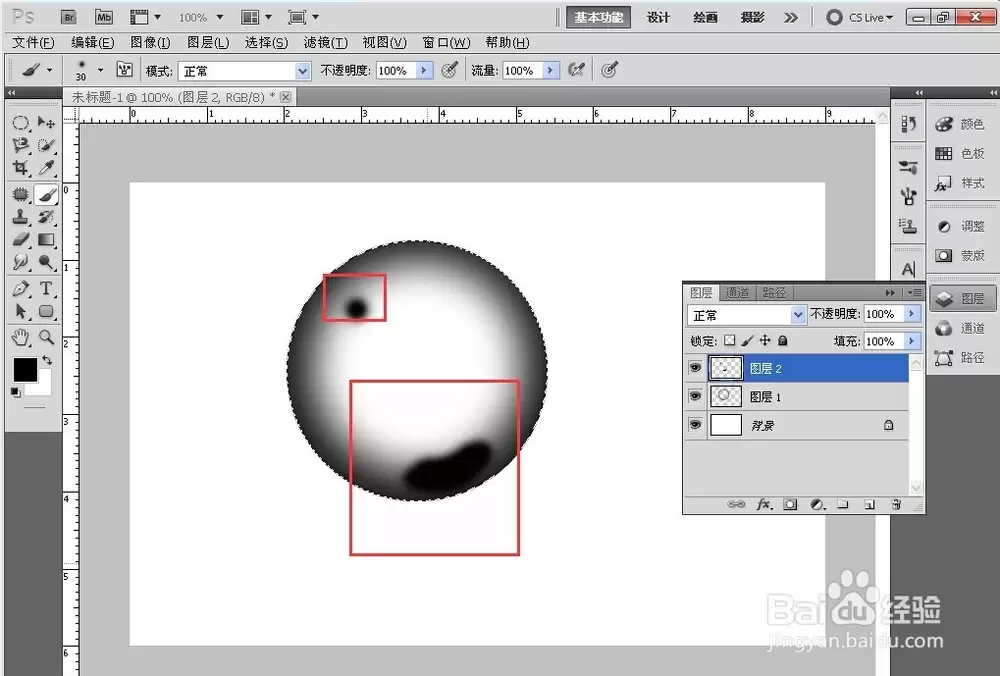Toggle the brush panel button

pos(124,70)
